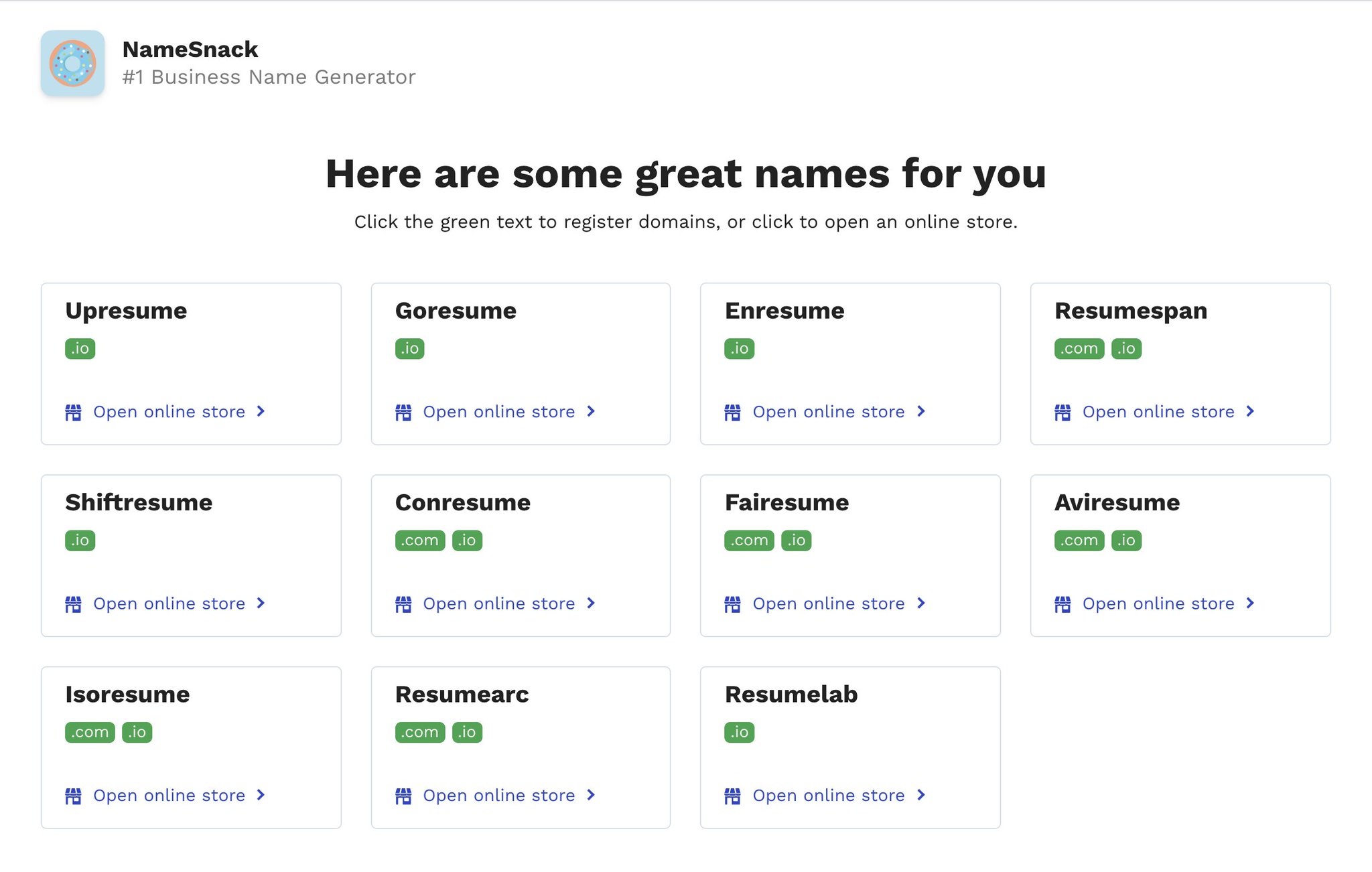Click the store icon beside Goresume's online store link
The width and height of the screenshot is (1372, 872).
(x=403, y=412)
